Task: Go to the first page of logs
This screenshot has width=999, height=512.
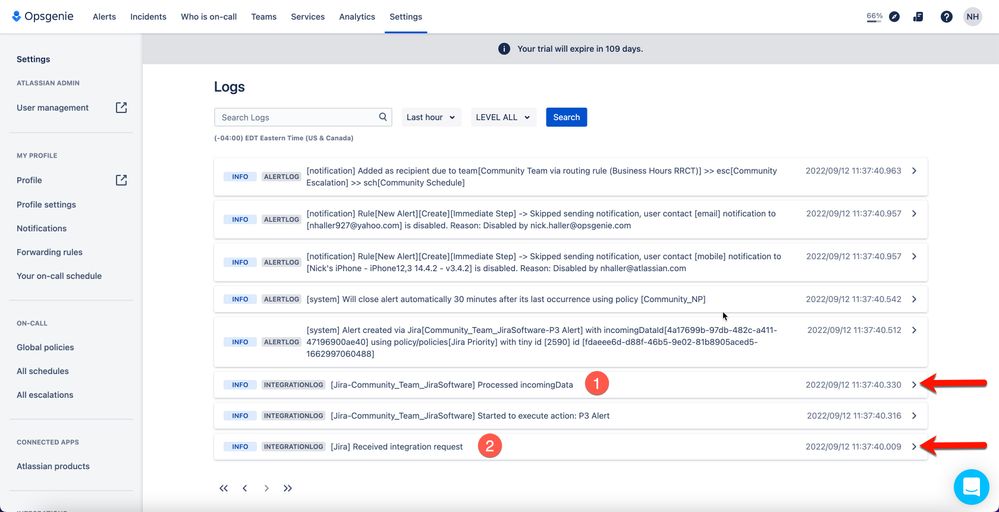Action: (x=223, y=488)
